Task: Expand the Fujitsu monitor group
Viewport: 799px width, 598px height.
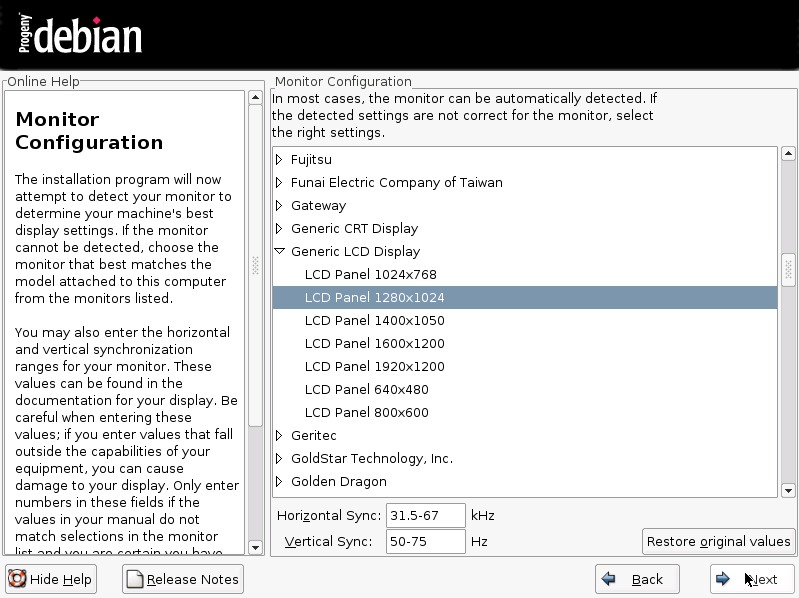Action: (x=280, y=160)
